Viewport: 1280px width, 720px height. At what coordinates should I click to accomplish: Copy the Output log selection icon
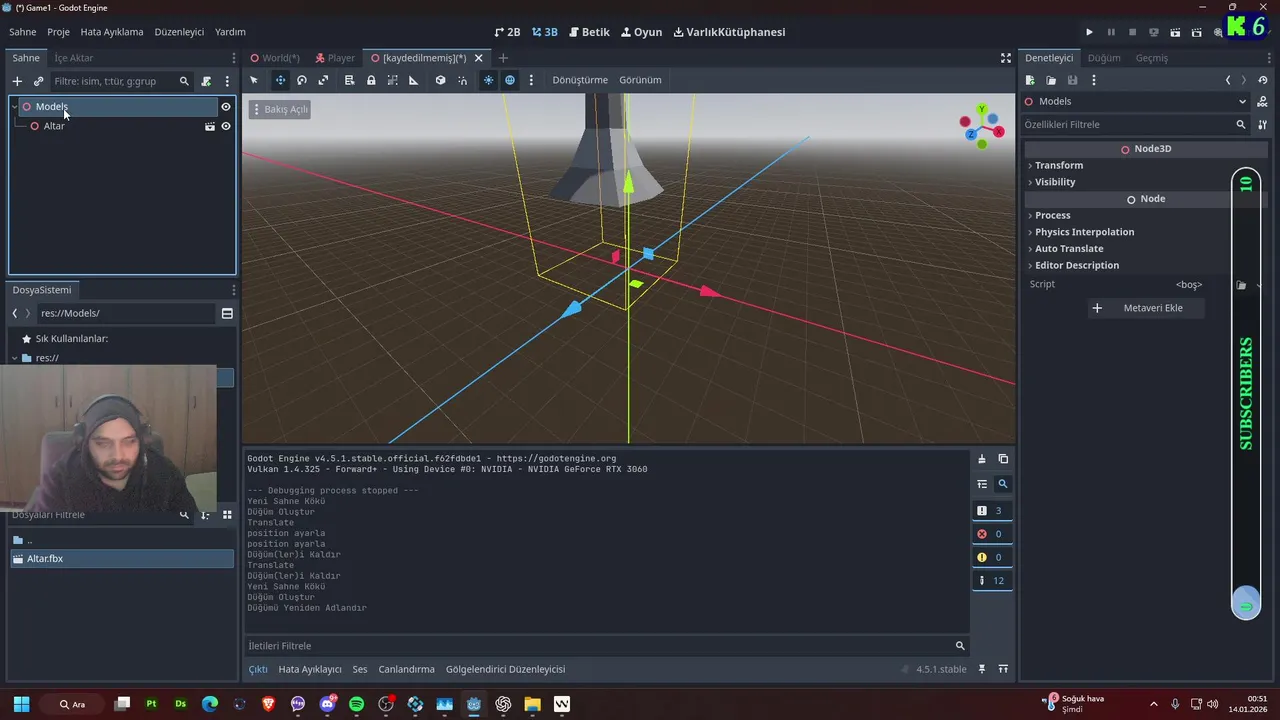pos(1003,459)
